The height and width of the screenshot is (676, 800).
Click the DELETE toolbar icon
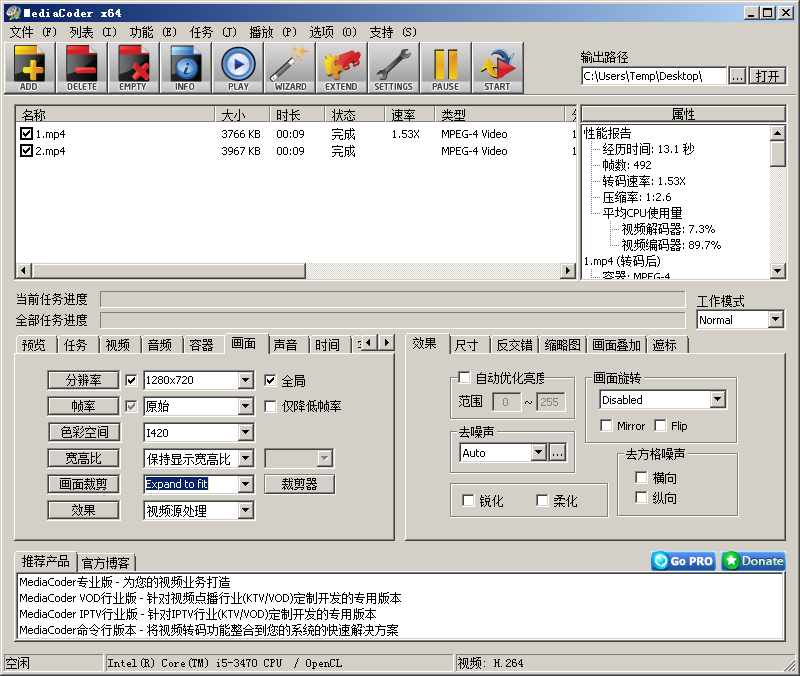[82, 67]
